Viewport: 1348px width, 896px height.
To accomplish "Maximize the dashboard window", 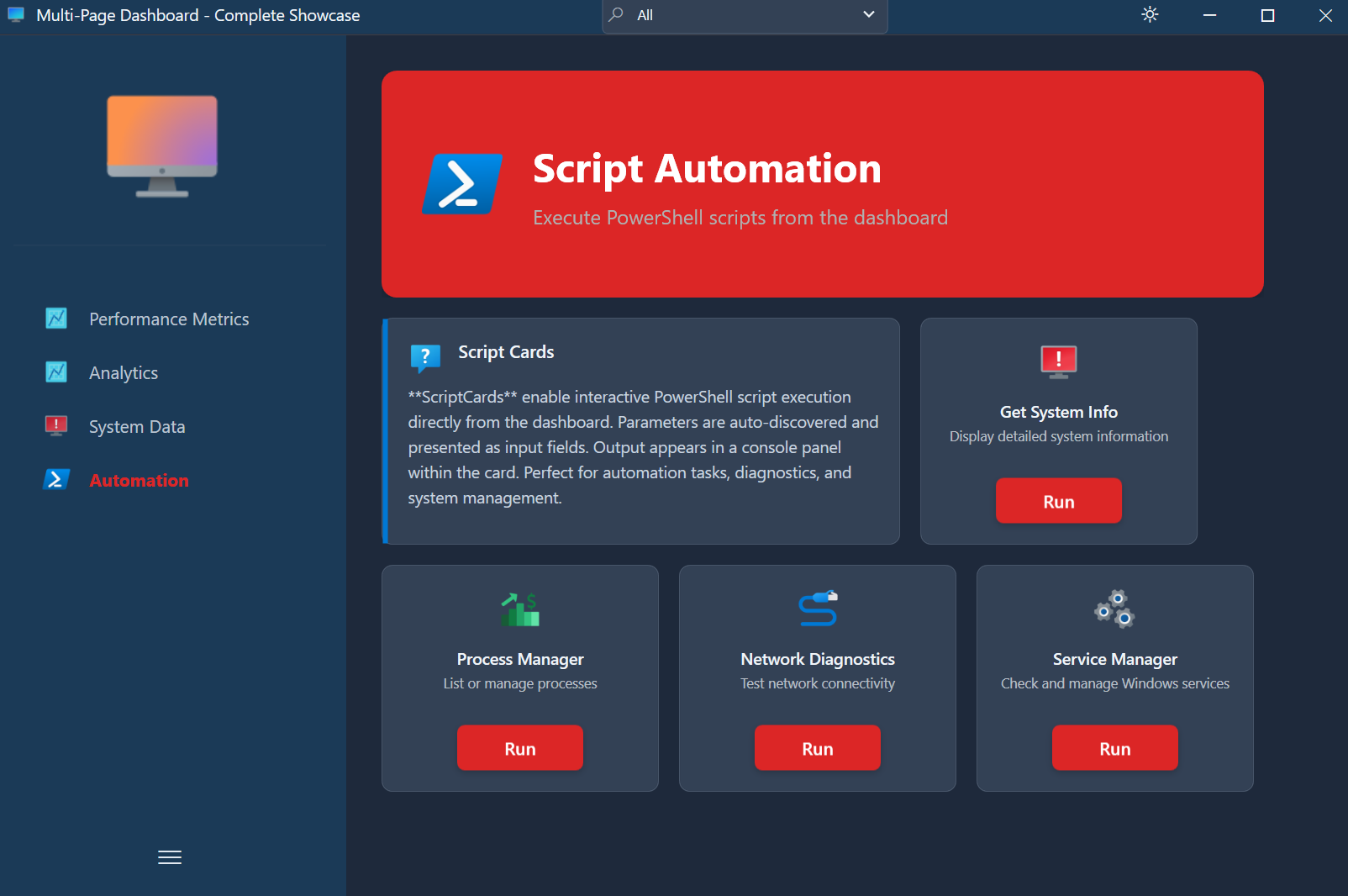I will click(1267, 15).
